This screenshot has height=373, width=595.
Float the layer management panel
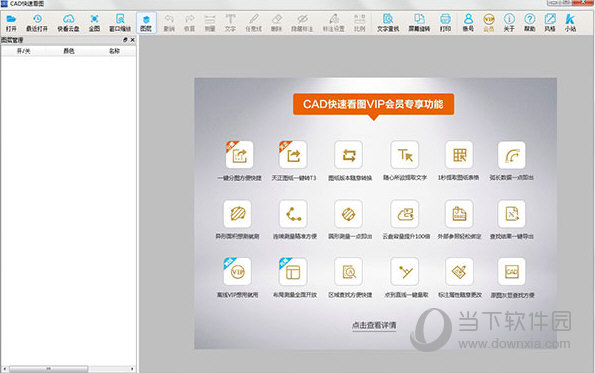pyautogui.click(x=125, y=40)
